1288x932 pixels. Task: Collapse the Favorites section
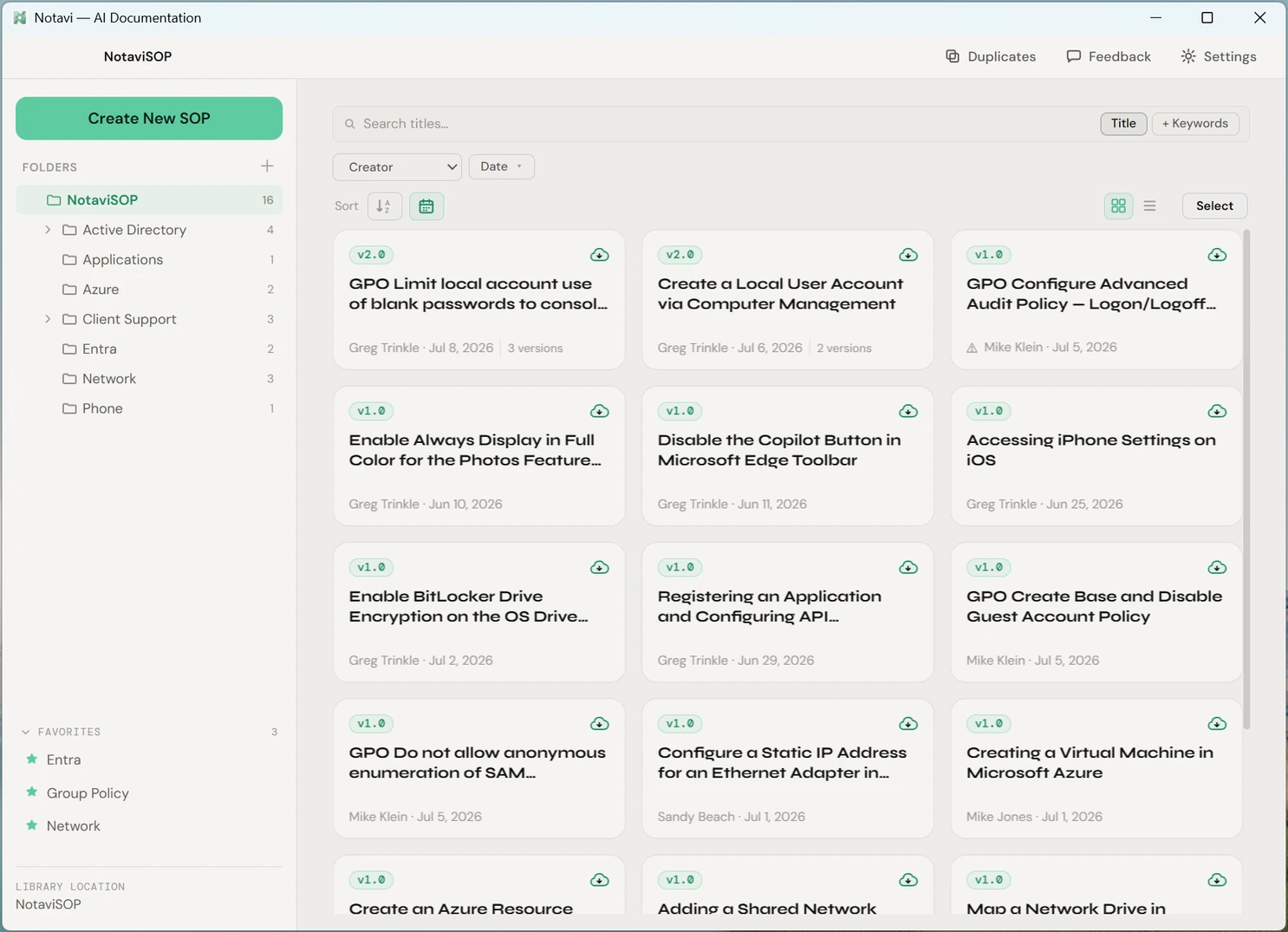click(x=26, y=732)
